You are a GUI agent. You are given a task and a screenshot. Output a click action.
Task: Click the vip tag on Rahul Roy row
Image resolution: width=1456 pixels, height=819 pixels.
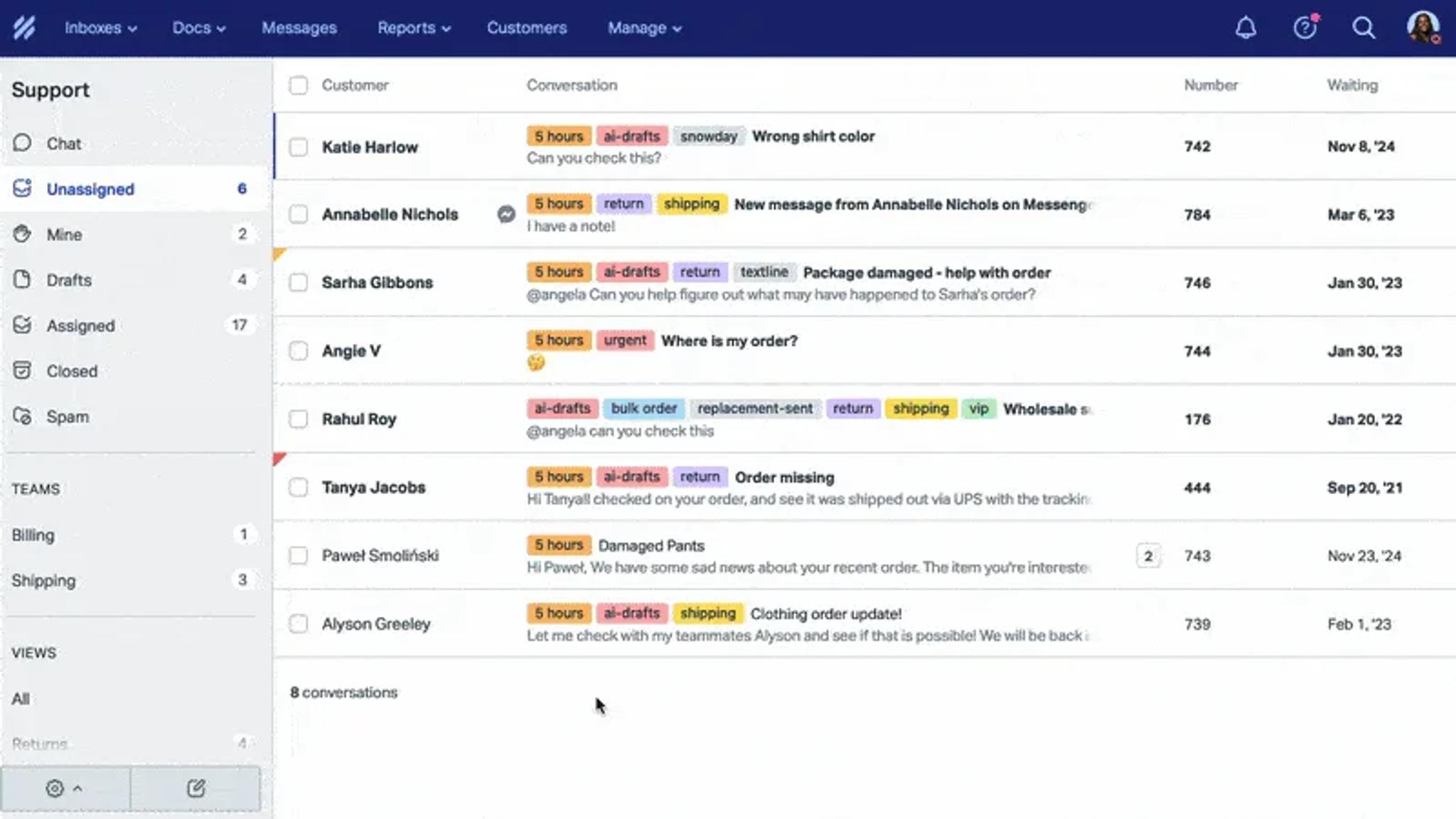pos(978,409)
